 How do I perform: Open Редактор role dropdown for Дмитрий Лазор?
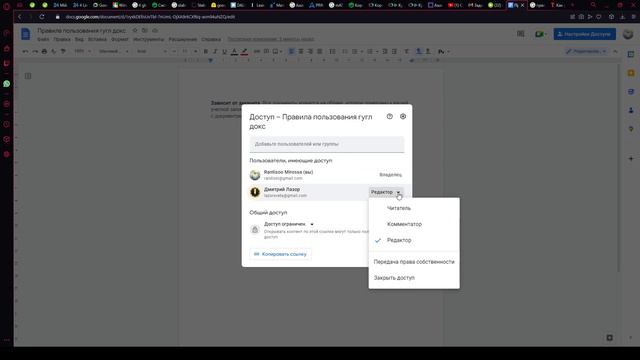[386, 192]
